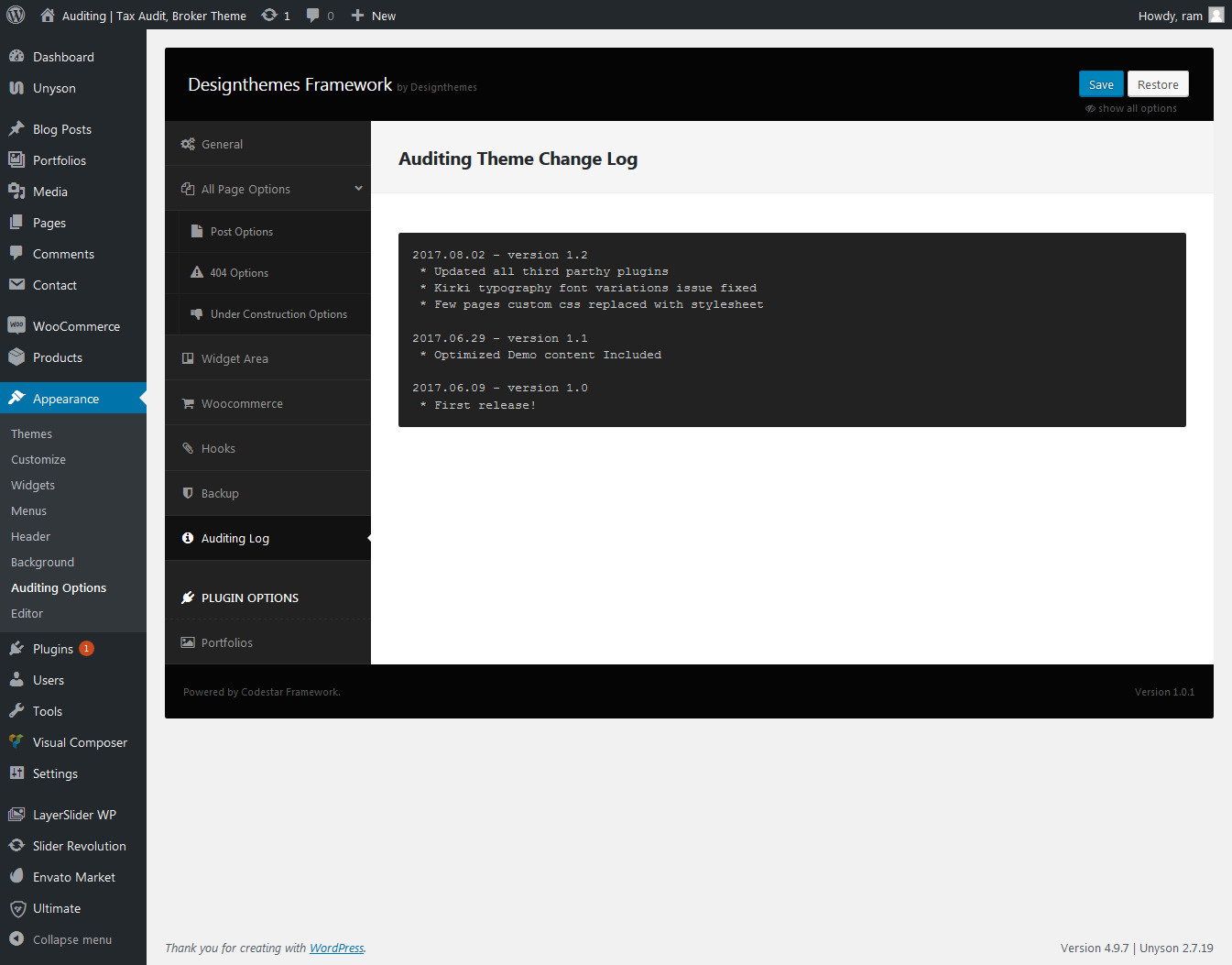Click the Users person icon
This screenshot has width=1232, height=965.
pos(16,679)
